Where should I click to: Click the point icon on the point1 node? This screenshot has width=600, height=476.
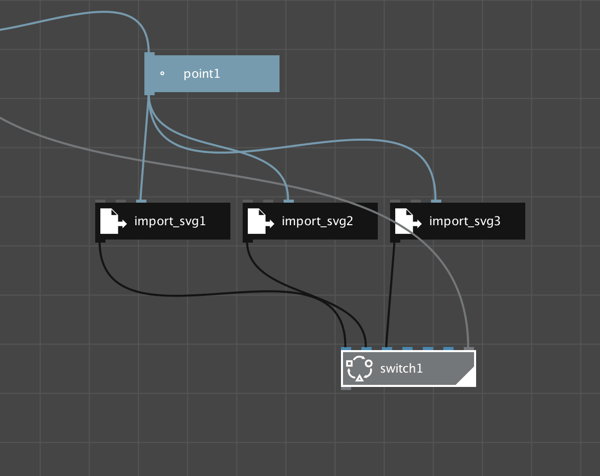tap(162, 73)
